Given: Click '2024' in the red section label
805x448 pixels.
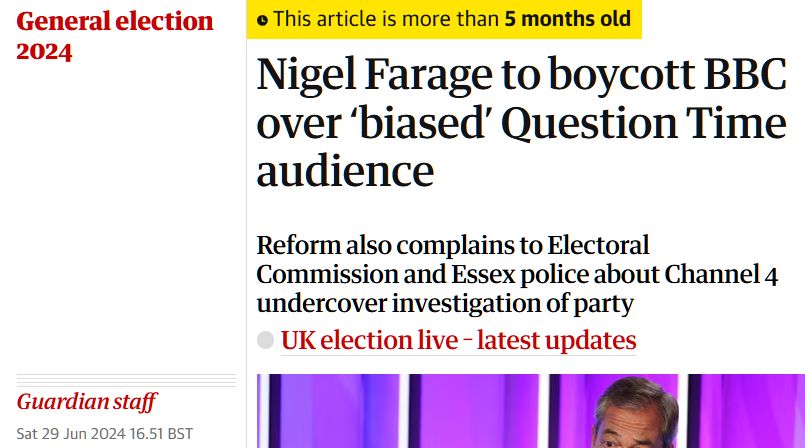Looking at the screenshot, I should pyautogui.click(x=44, y=52).
